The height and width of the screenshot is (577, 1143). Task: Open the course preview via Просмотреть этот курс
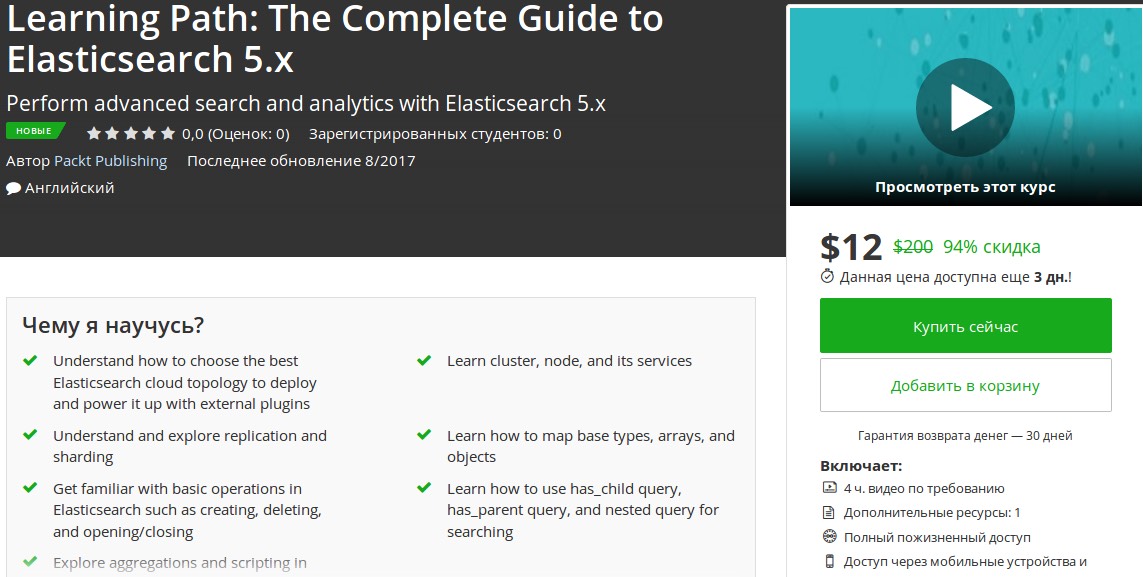965,186
